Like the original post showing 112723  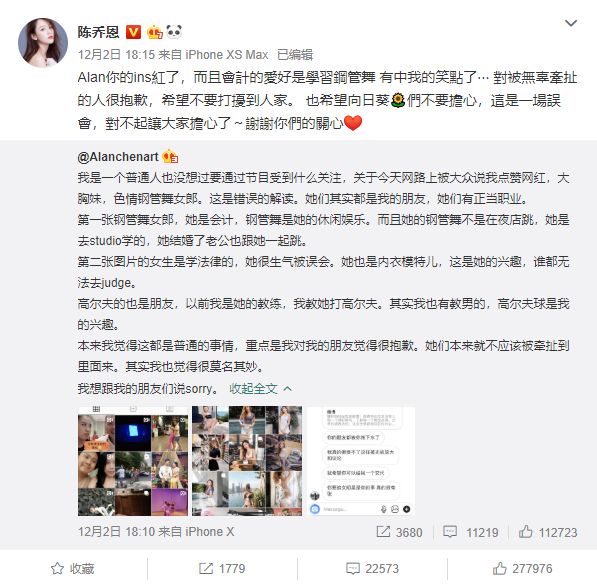pos(548,532)
